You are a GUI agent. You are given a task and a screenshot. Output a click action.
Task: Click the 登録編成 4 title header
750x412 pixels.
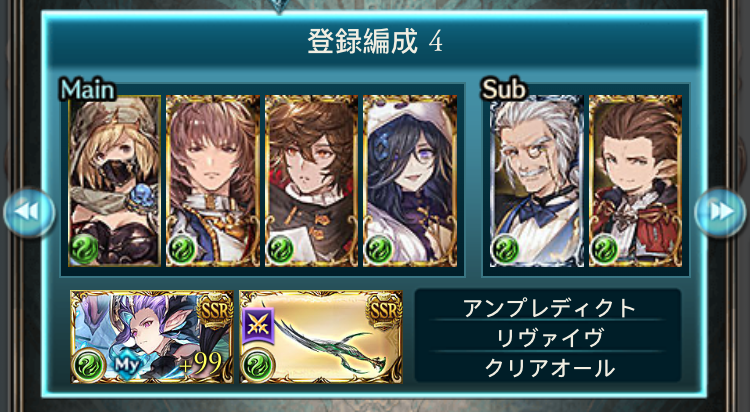coord(375,42)
